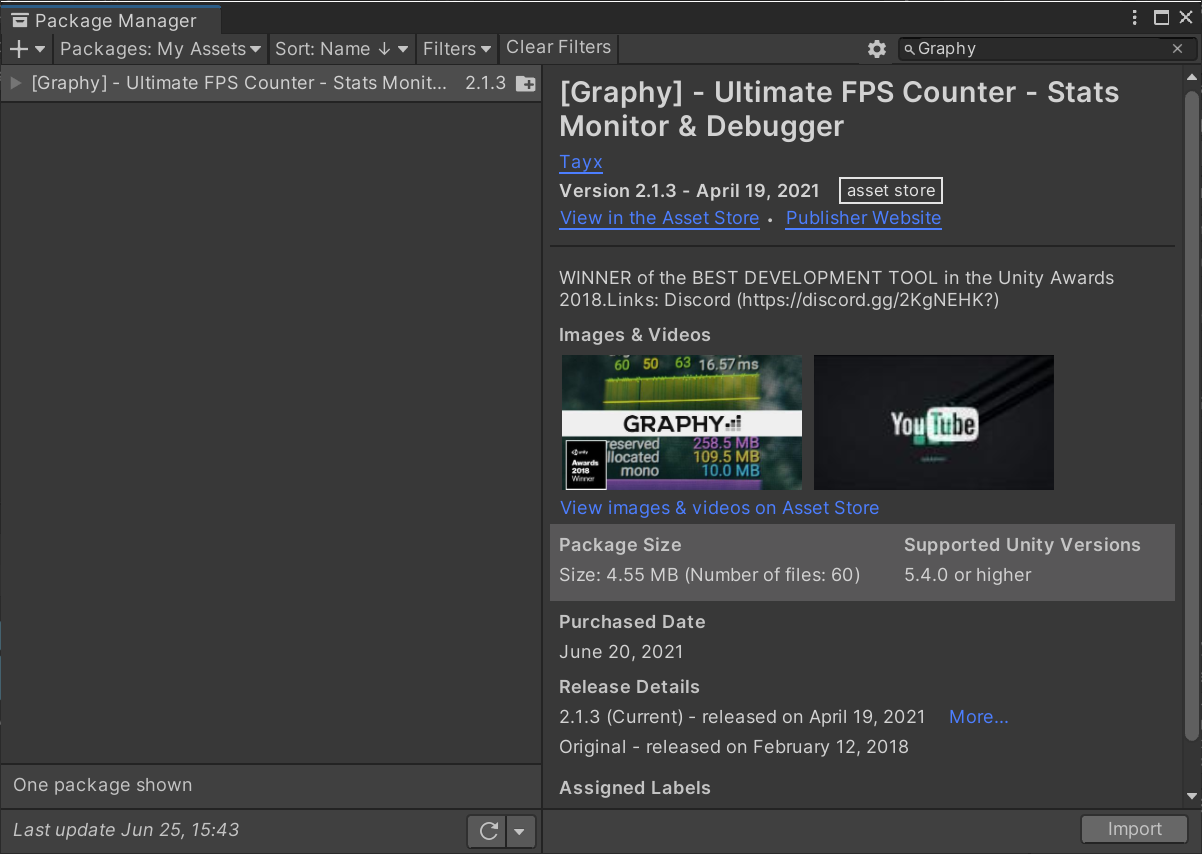
Task: Click the Version 2.1.3 - April 19, 2021 text
Action: tap(689, 190)
